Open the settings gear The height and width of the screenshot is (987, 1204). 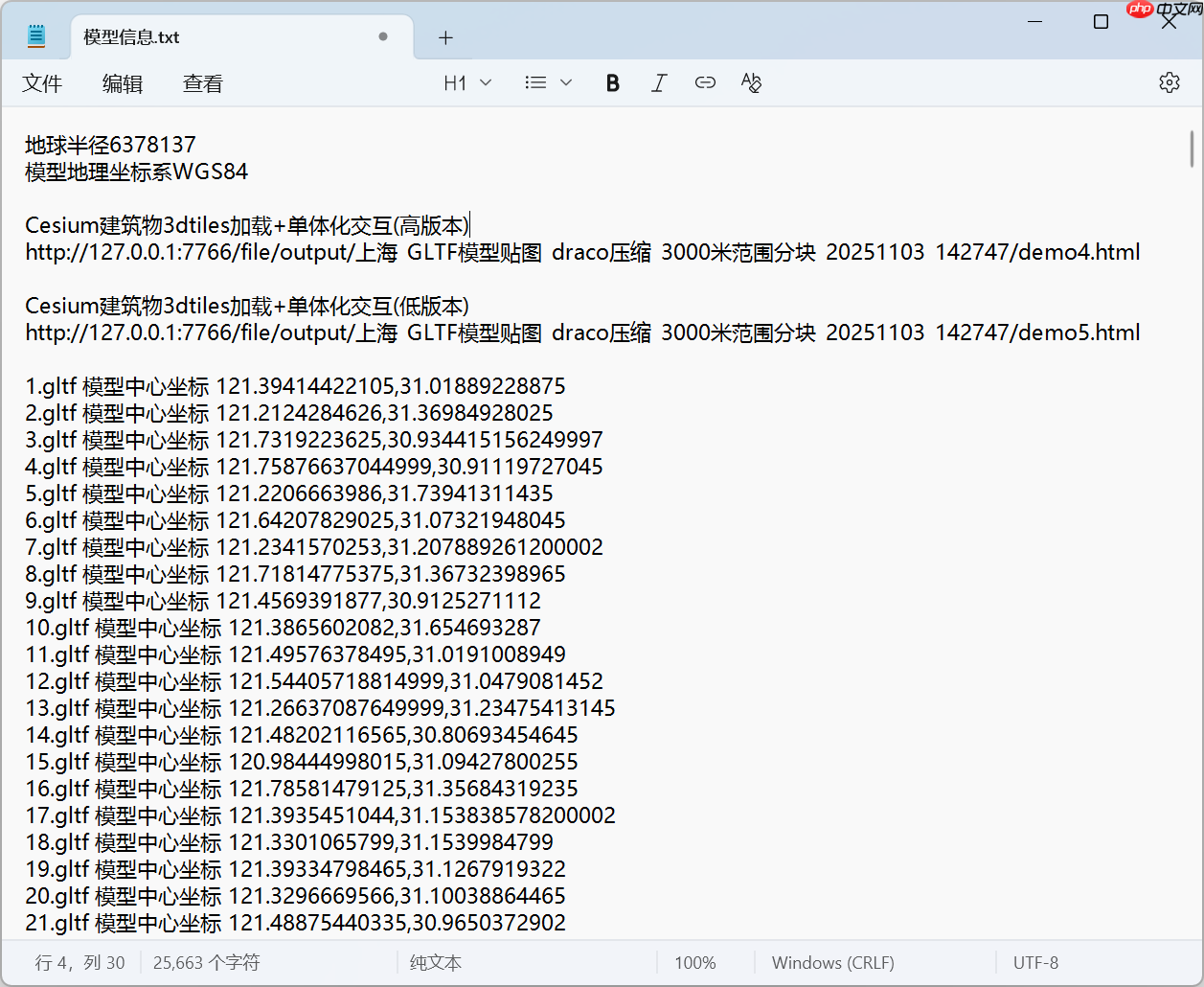tap(1169, 82)
